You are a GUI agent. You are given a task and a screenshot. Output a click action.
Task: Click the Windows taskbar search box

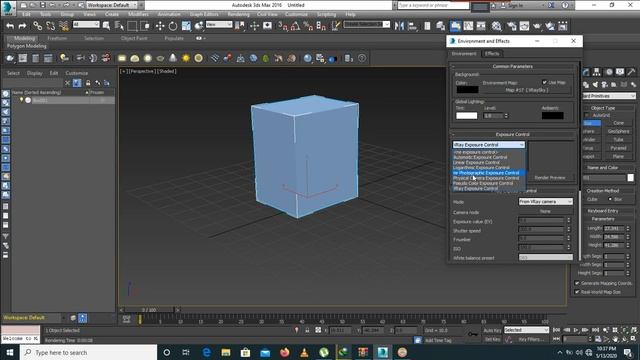coord(89,352)
